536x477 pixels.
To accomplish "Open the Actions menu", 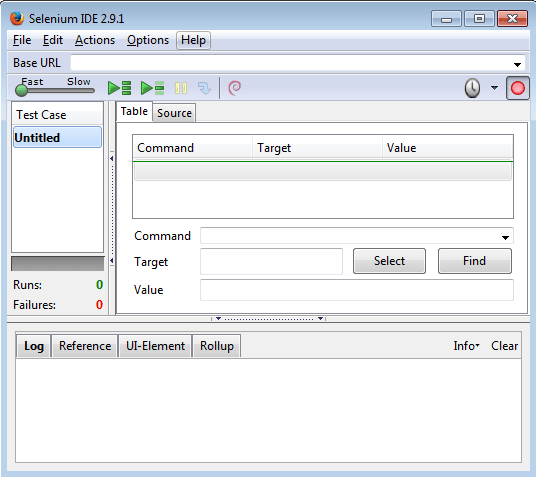I will click(95, 40).
